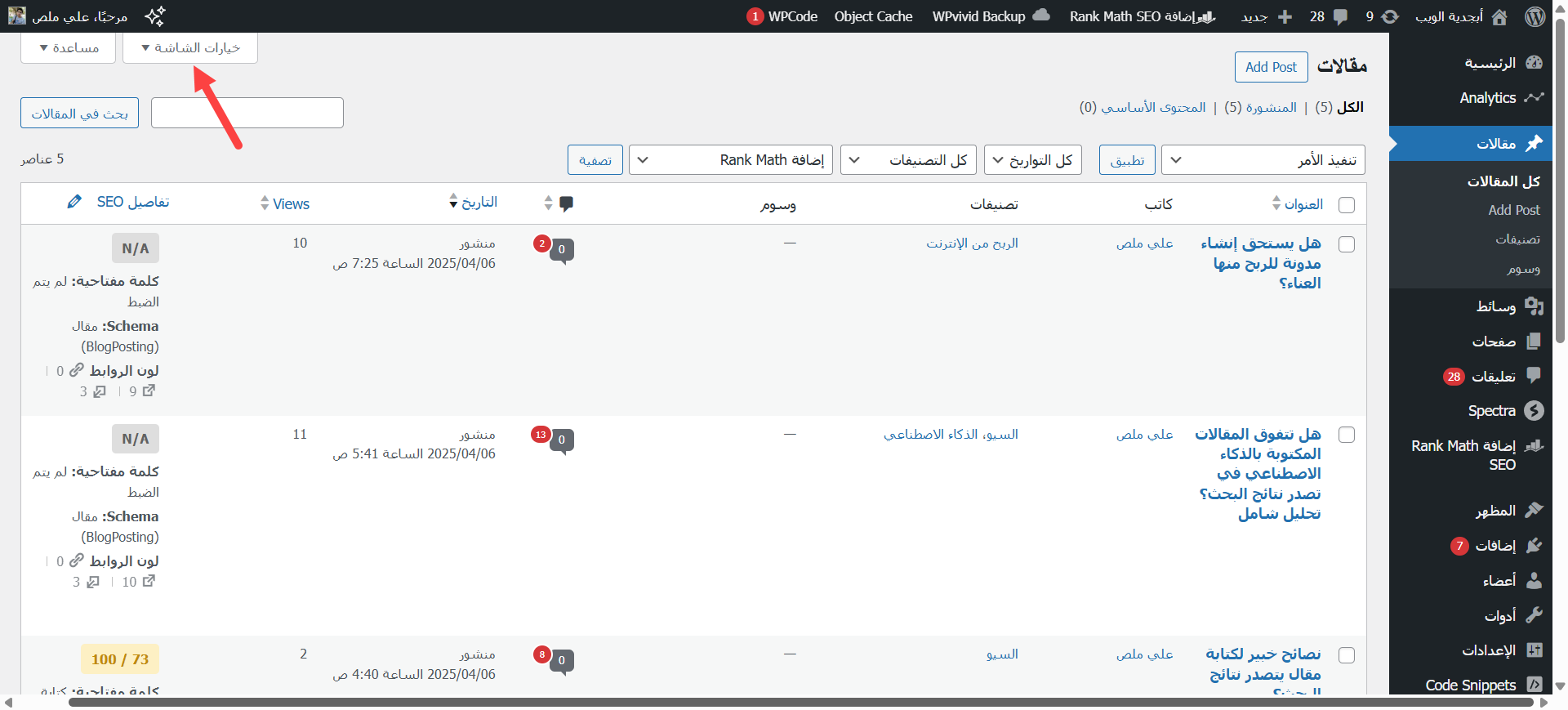Open the comments bubble icon in admin bar
1568x710 pixels.
point(1340,16)
